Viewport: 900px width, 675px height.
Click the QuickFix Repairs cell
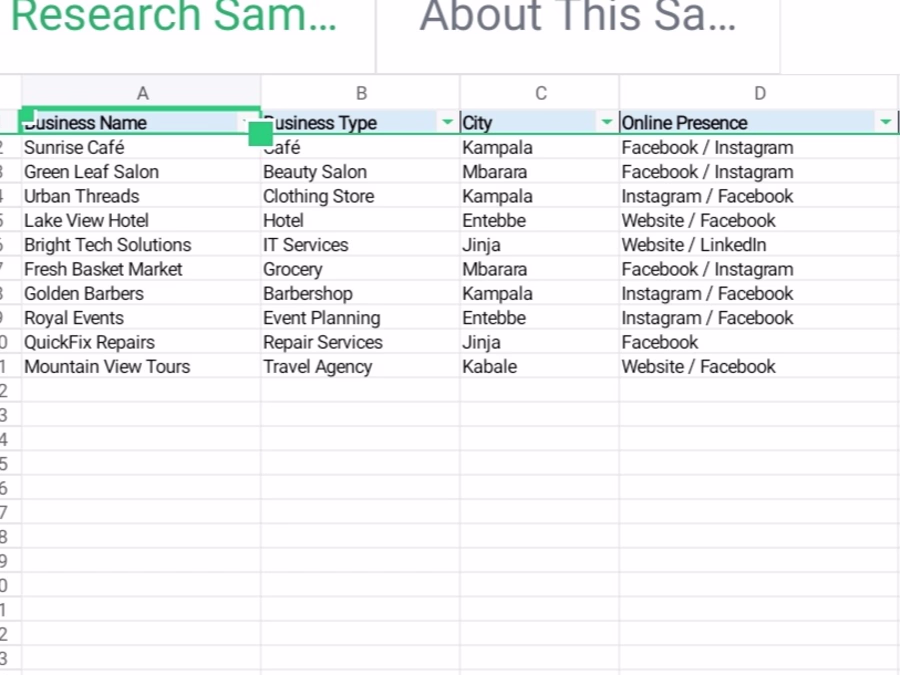pos(141,343)
